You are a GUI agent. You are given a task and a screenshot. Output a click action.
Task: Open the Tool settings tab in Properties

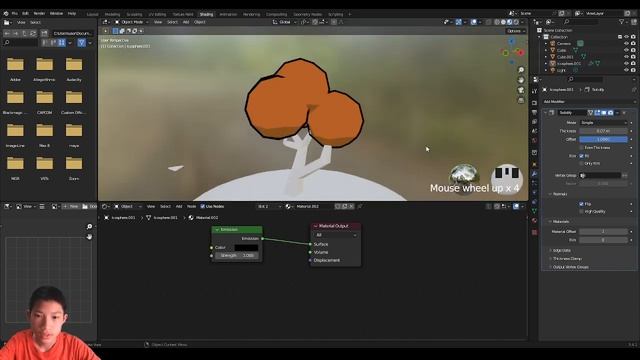pos(534,91)
